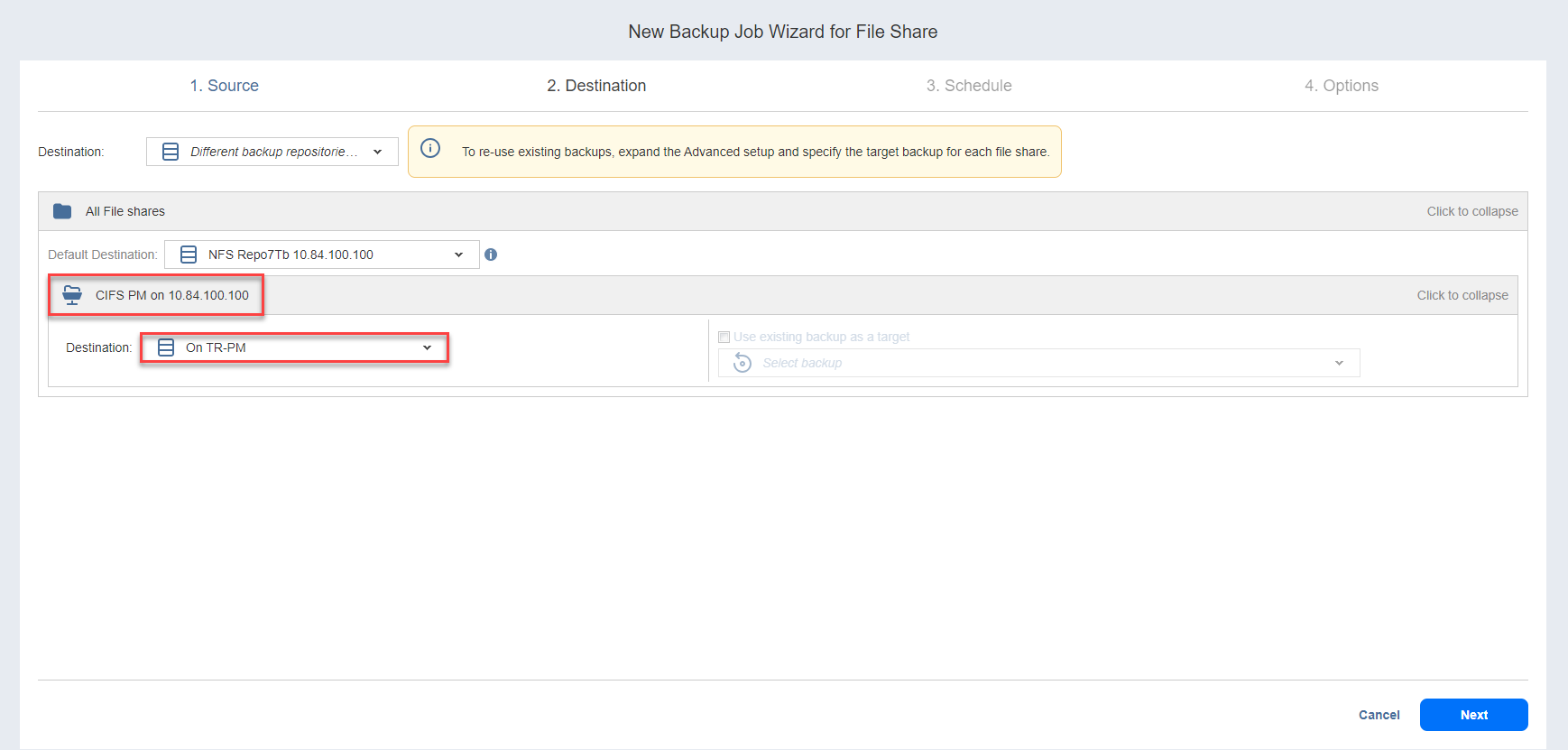Click the repository icon in the Destination dropdown
This screenshot has height=750, width=1568.
click(x=171, y=152)
